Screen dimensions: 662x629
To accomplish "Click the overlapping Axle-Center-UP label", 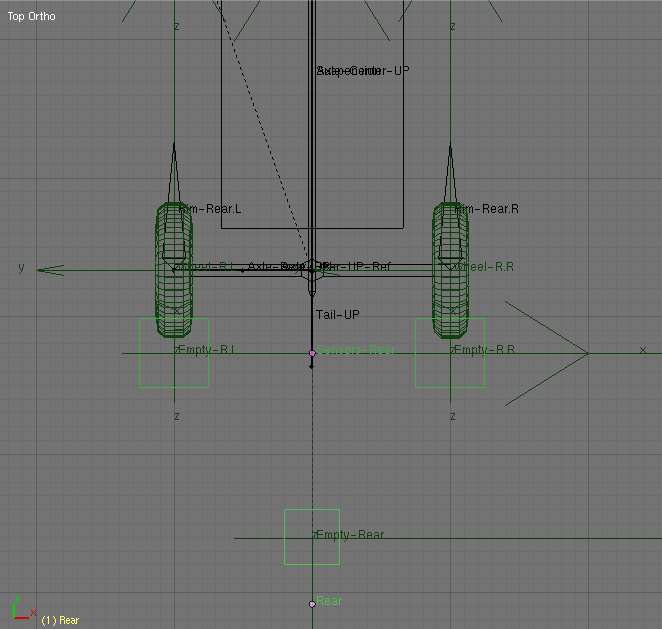I will pyautogui.click(x=363, y=70).
